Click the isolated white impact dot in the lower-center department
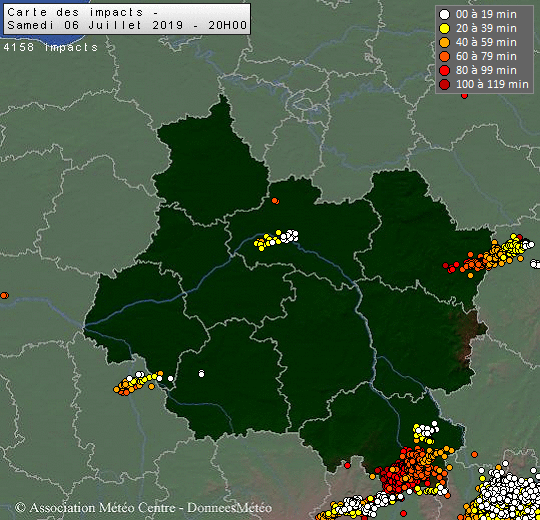The height and width of the screenshot is (520, 540). point(201,373)
